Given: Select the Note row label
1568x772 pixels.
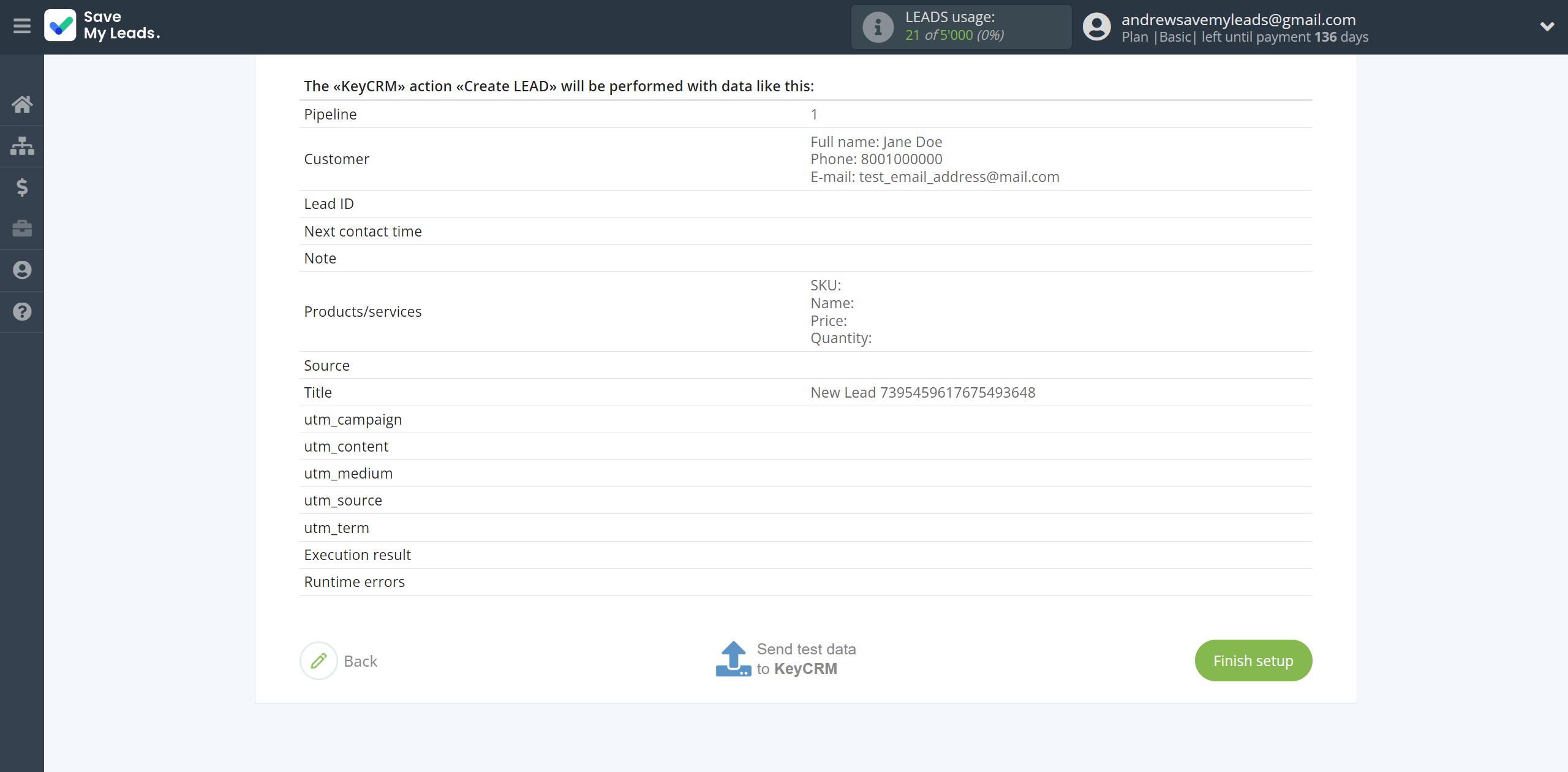Looking at the screenshot, I should [320, 259].
